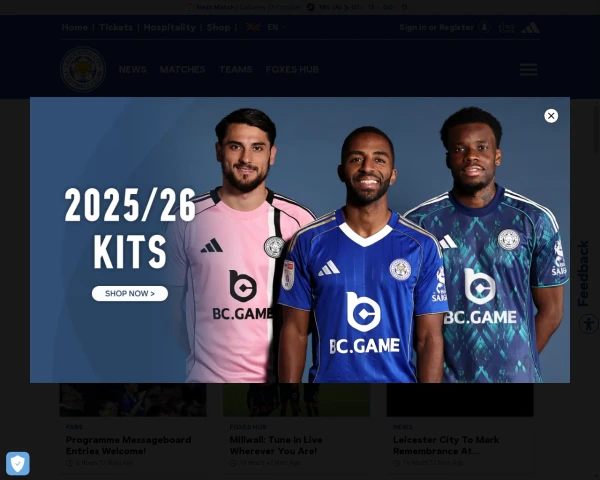The height and width of the screenshot is (480, 600).
Task: Open the accessibility options icon
Action: (x=589, y=324)
